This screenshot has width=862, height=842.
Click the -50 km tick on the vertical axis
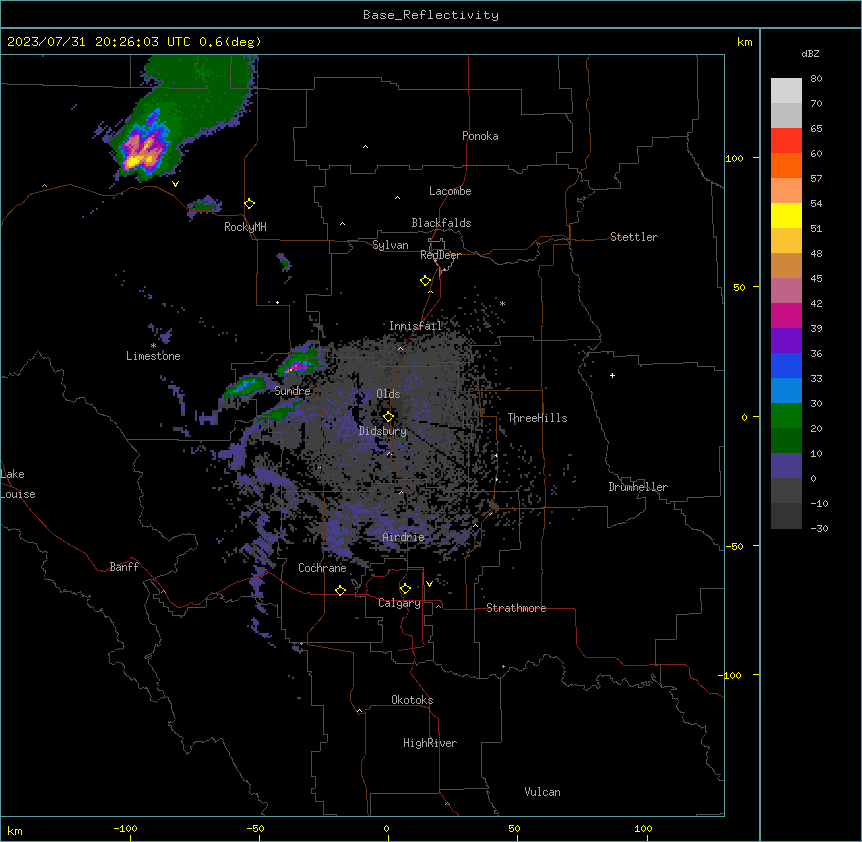tap(734, 546)
